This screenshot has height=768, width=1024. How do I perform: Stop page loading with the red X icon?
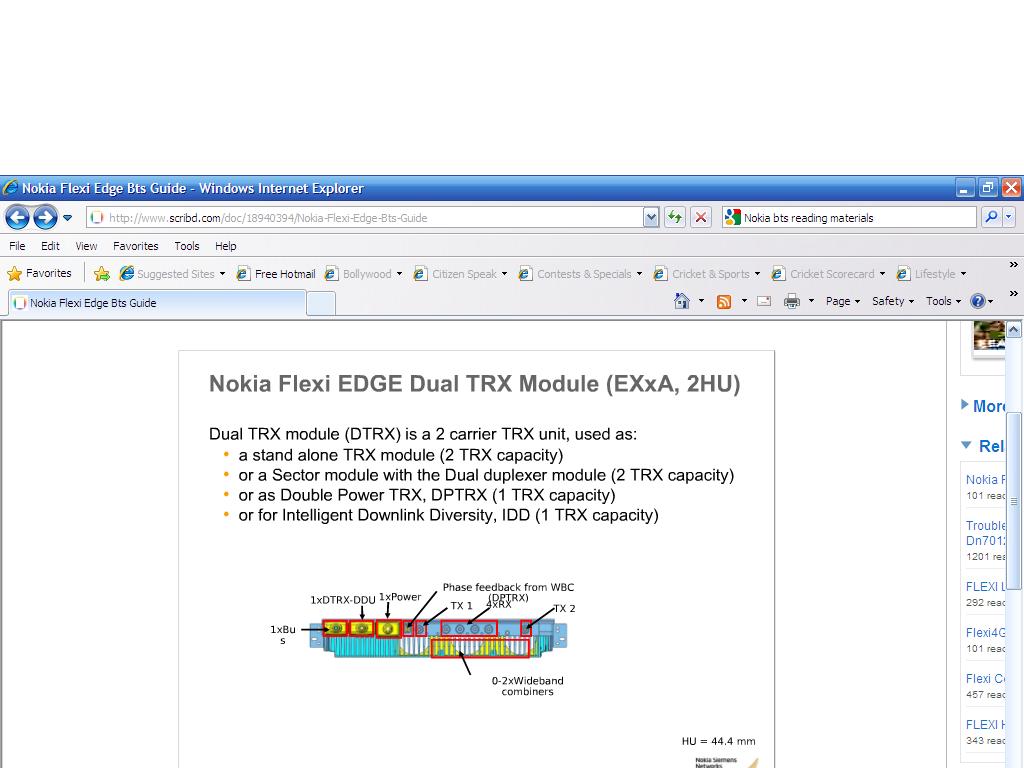coord(701,217)
